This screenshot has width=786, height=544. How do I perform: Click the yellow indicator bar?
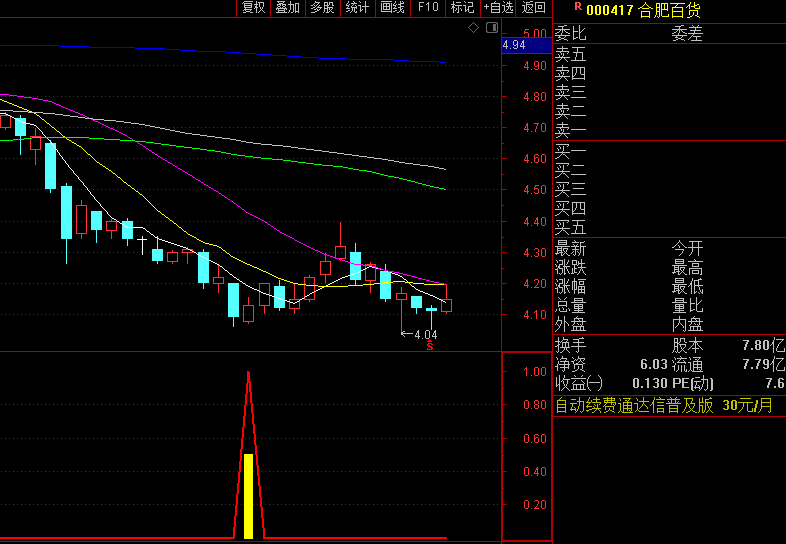coord(248,496)
